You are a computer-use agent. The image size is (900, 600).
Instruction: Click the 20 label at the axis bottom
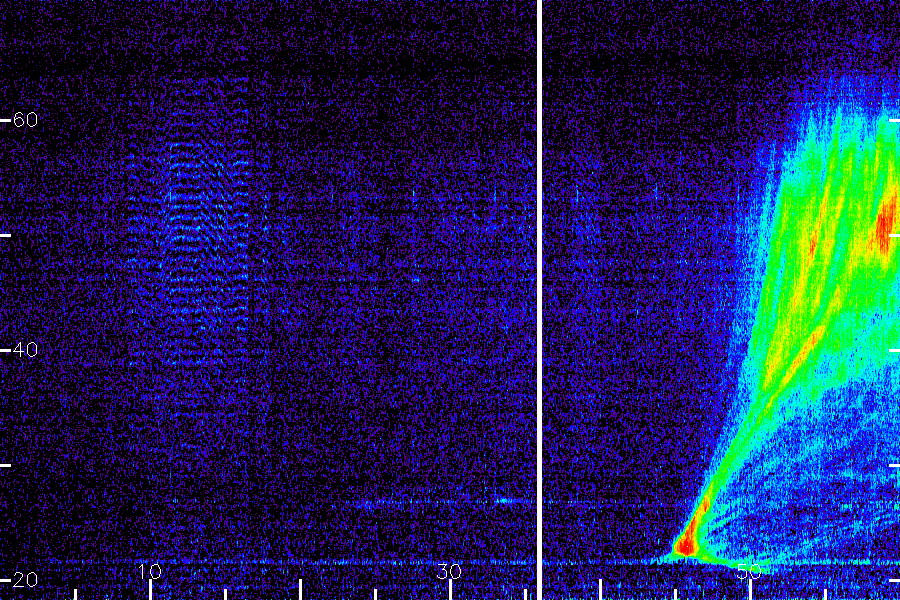click(x=25, y=579)
